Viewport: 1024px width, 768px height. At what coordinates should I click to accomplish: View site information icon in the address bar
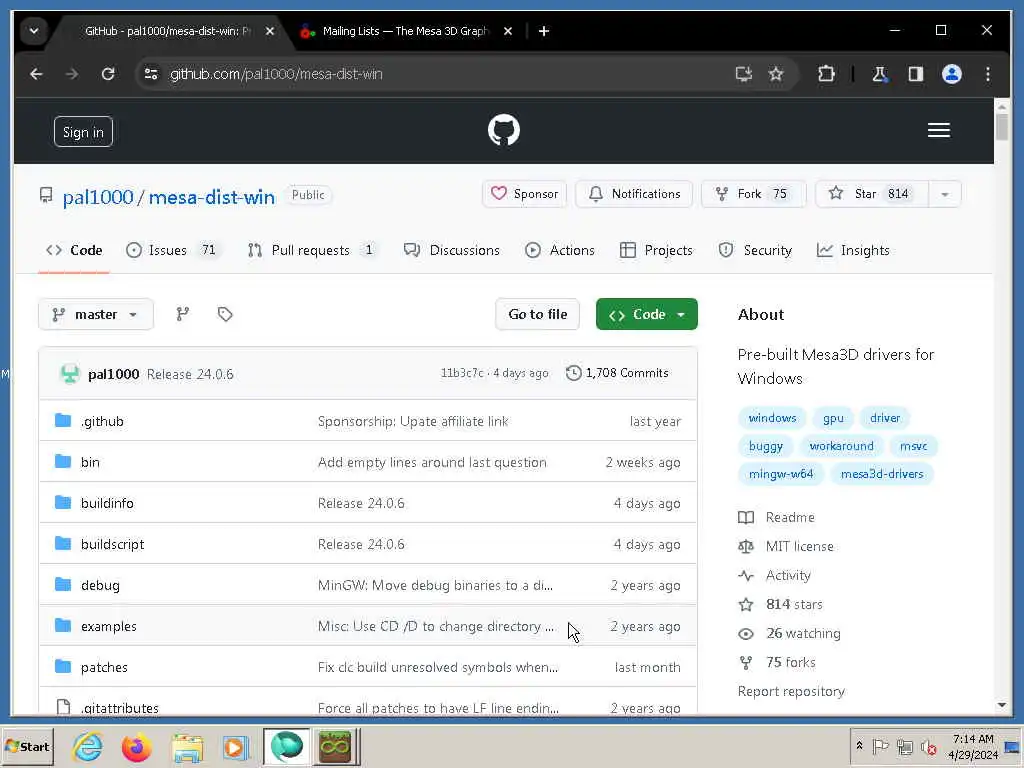(x=151, y=74)
